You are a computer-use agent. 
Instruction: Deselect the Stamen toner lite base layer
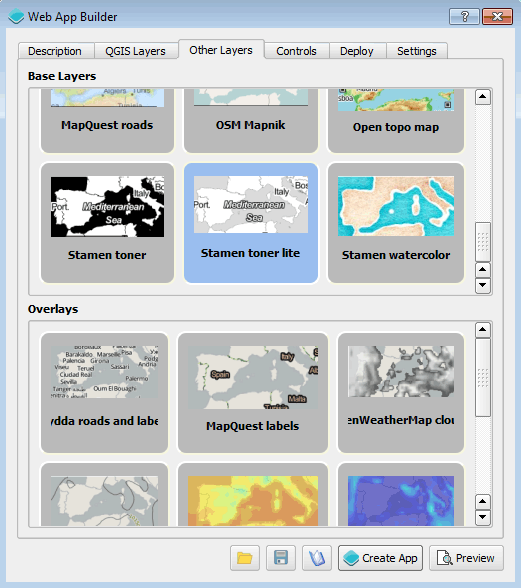click(251, 223)
